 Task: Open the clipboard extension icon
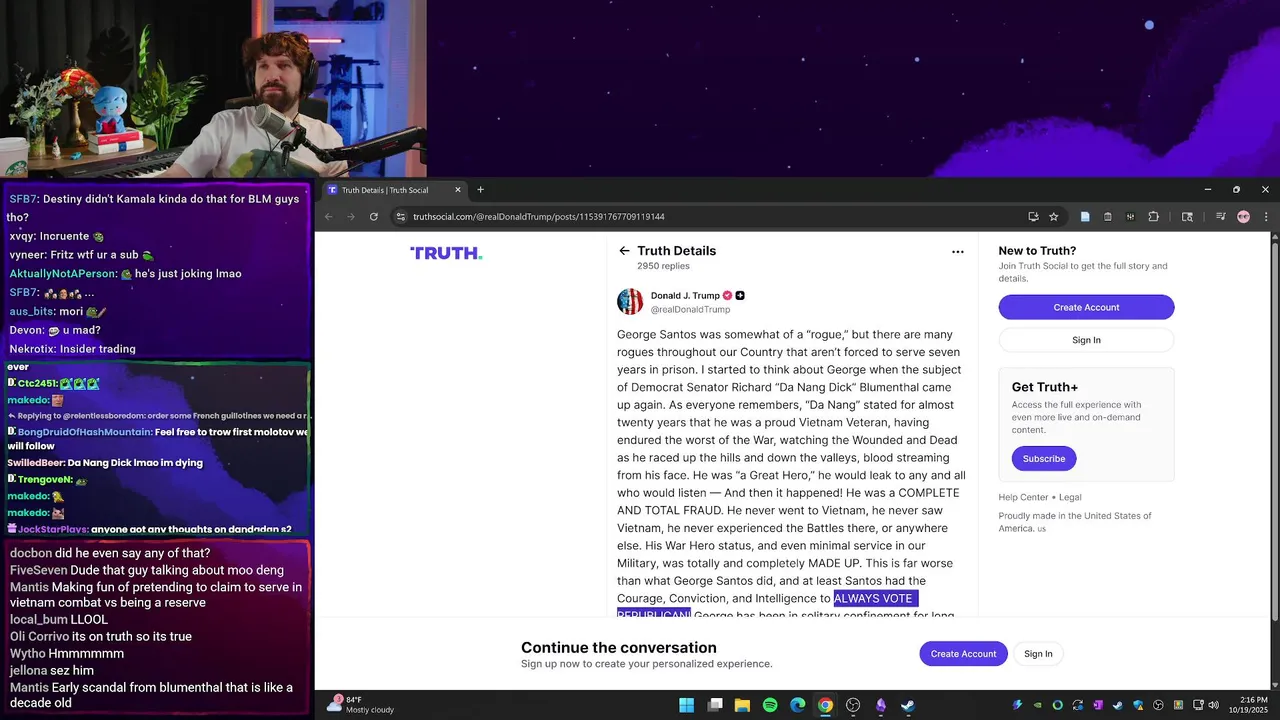pos(1108,216)
